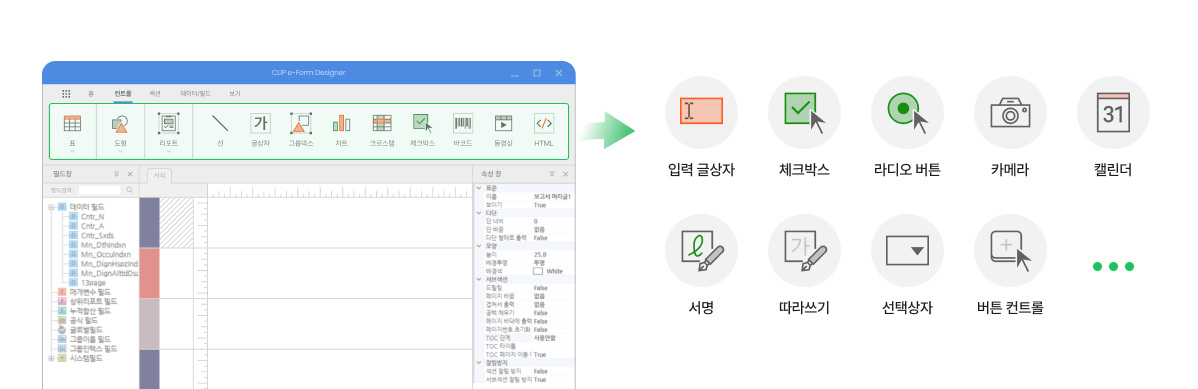Select the 13page tree item
Screen dimensions: 1198x389
click(92, 282)
